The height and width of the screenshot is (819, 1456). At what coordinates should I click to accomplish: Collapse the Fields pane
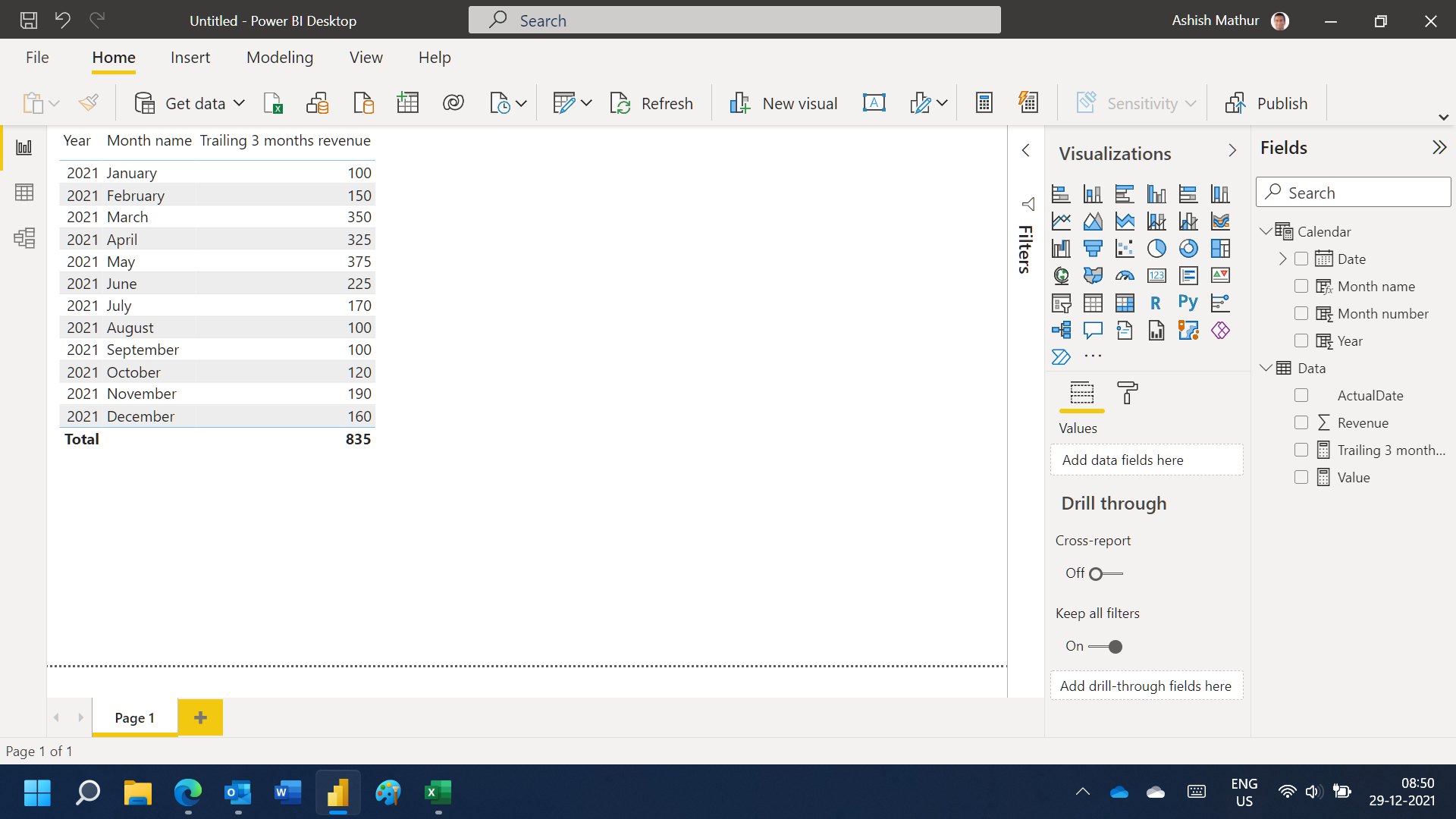pos(1439,147)
